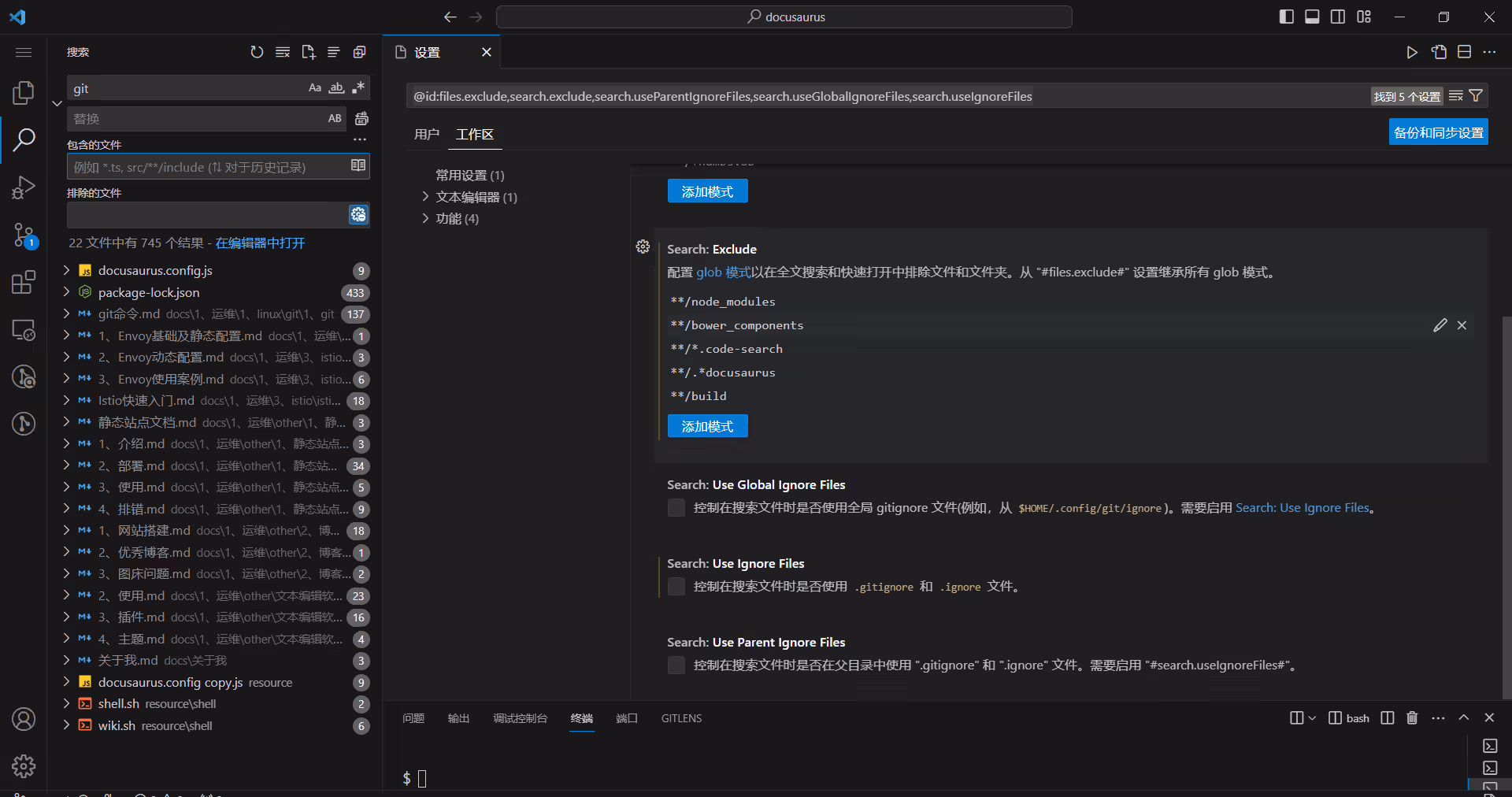Open the Manage gear in activity bar
1512x797 pixels.
tap(24, 766)
